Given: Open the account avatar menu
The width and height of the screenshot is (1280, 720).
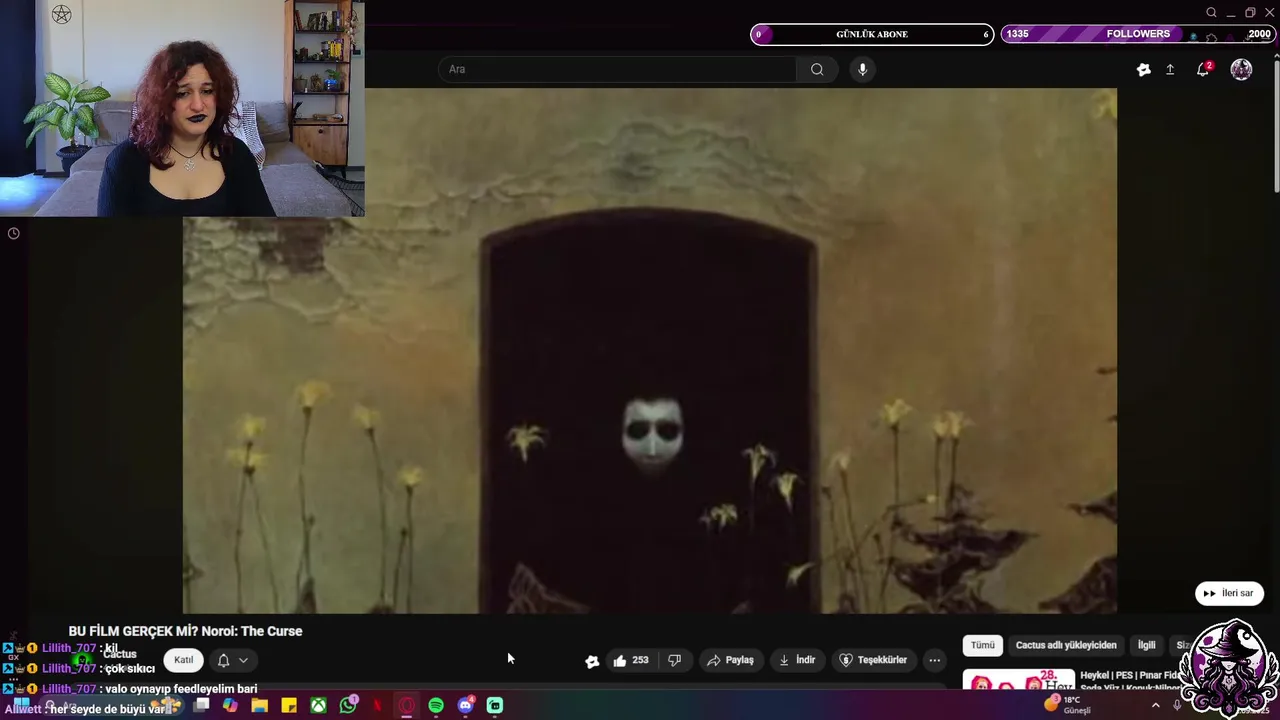Looking at the screenshot, I should [1241, 69].
